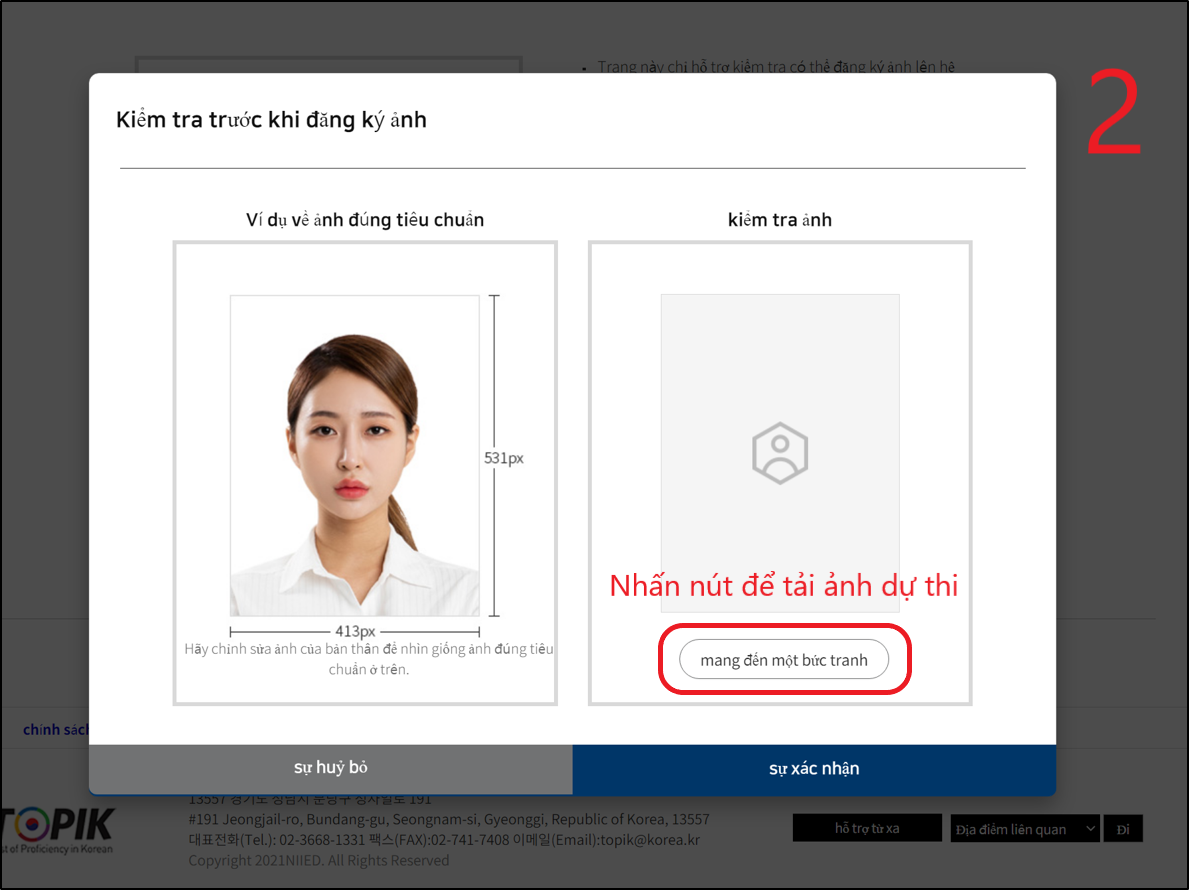
Task: Open 'Địa điểm liên quan' dropdown
Action: click(1024, 828)
